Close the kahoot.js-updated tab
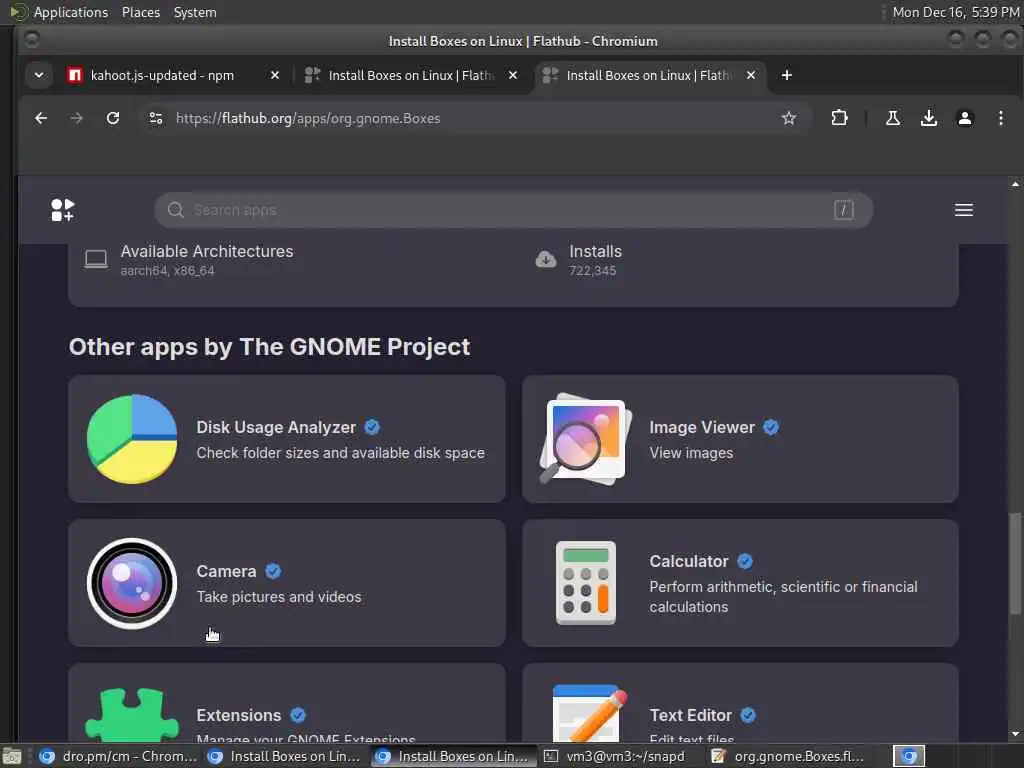 275,75
